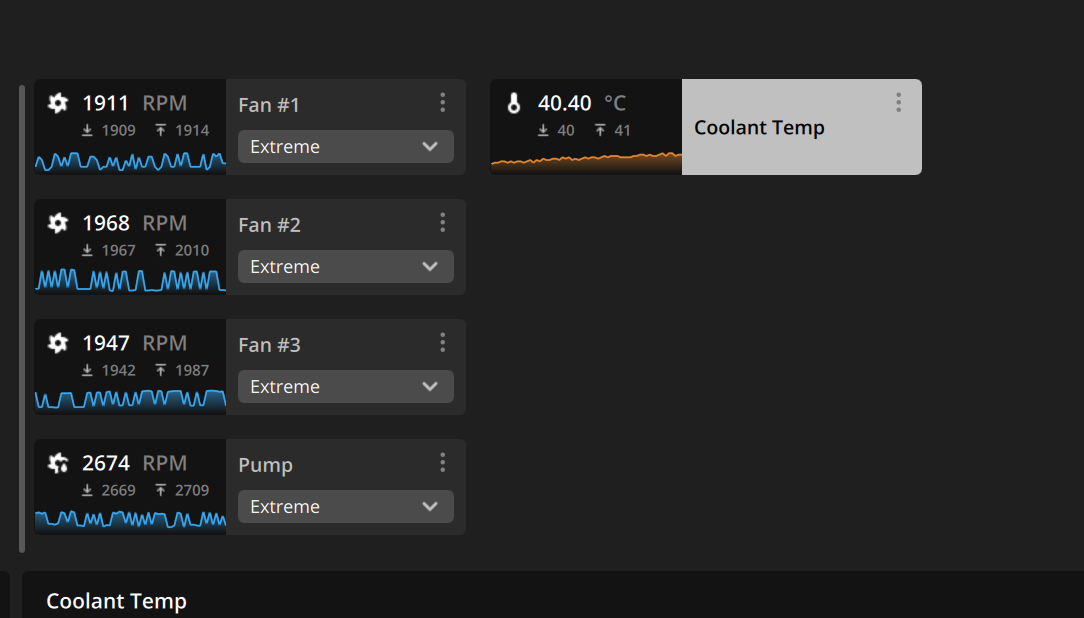The height and width of the screenshot is (618, 1084).
Task: Click the vertical scrollbar beside fan list
Action: [x=22, y=319]
